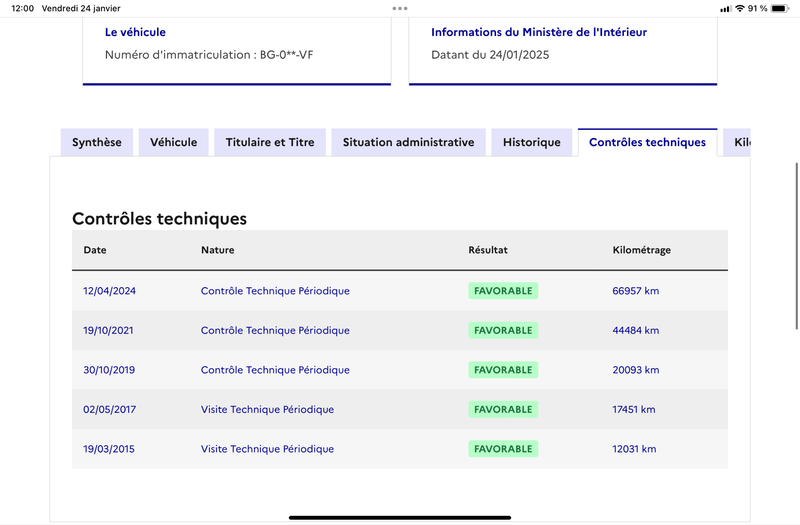
Task: Tap the Vendredi 24 janvier date
Action: pyautogui.click(x=81, y=8)
